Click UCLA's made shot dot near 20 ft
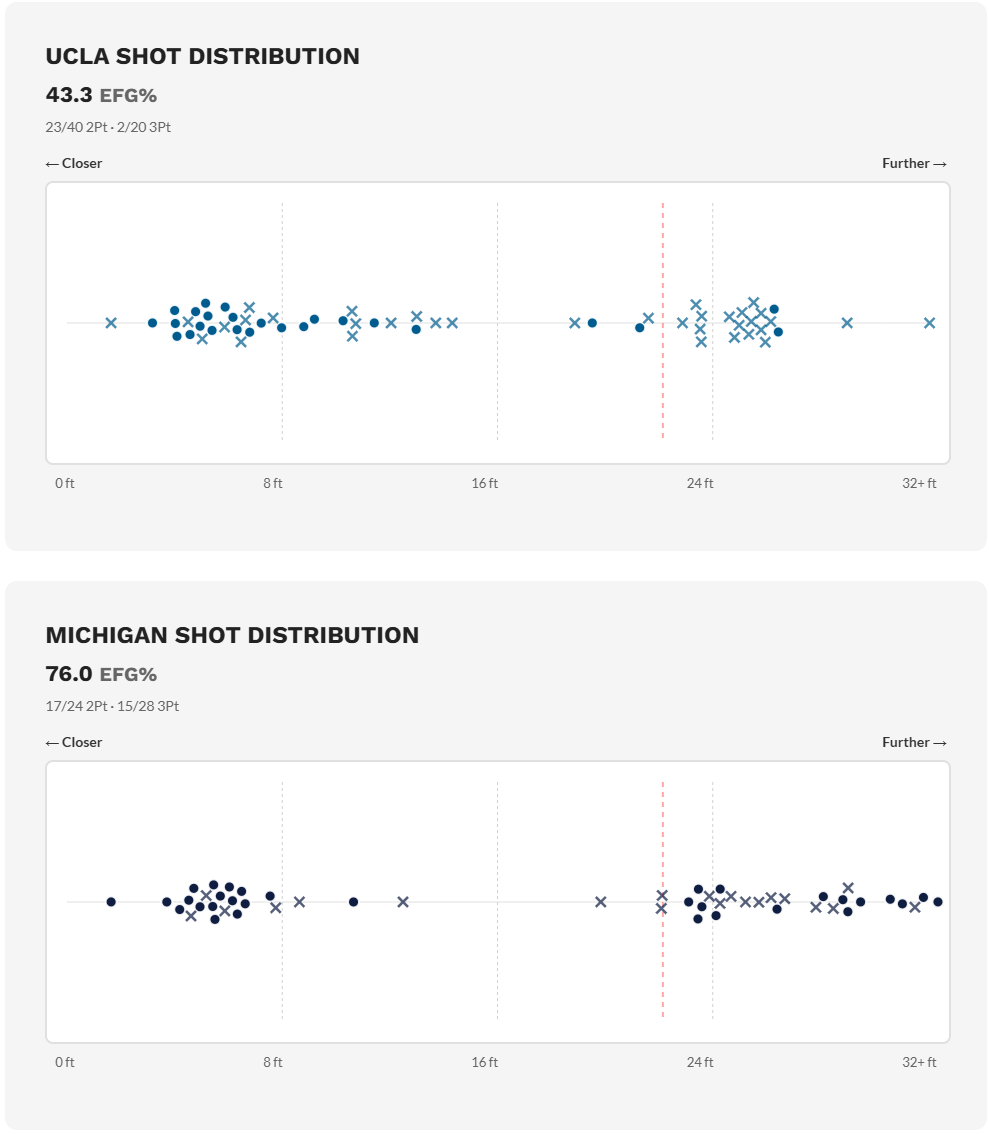 (x=592, y=323)
